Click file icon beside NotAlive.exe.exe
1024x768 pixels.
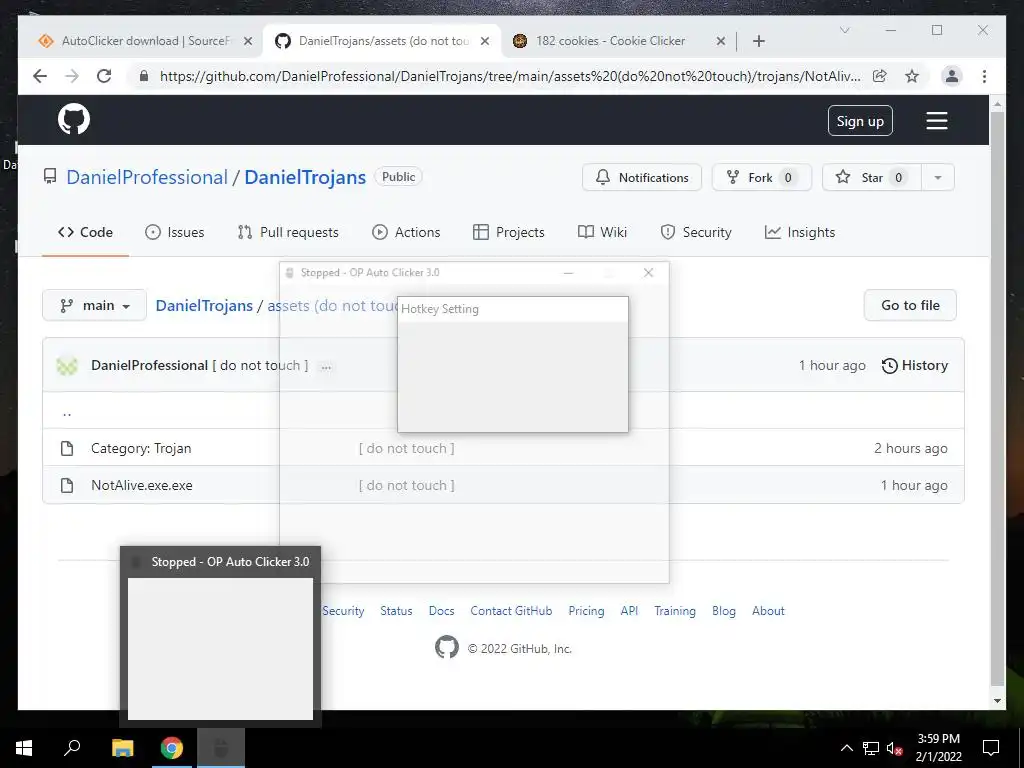click(67, 485)
